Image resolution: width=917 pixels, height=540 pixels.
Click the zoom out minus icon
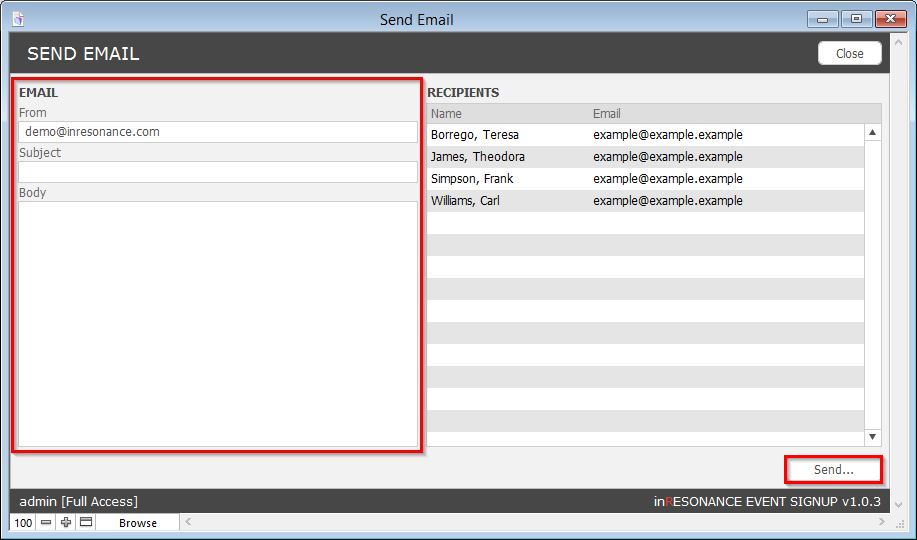point(46,522)
